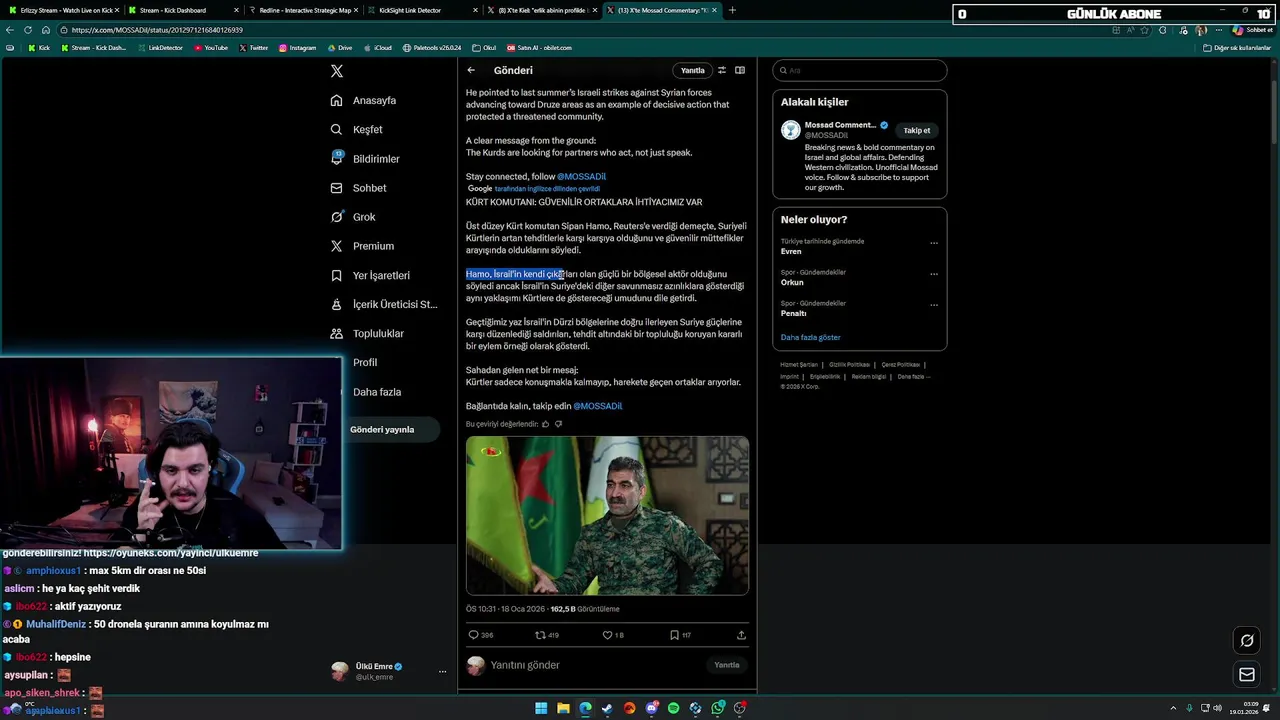Show hidden tray icons chevron
This screenshot has width=1280, height=720.
click(x=1173, y=708)
